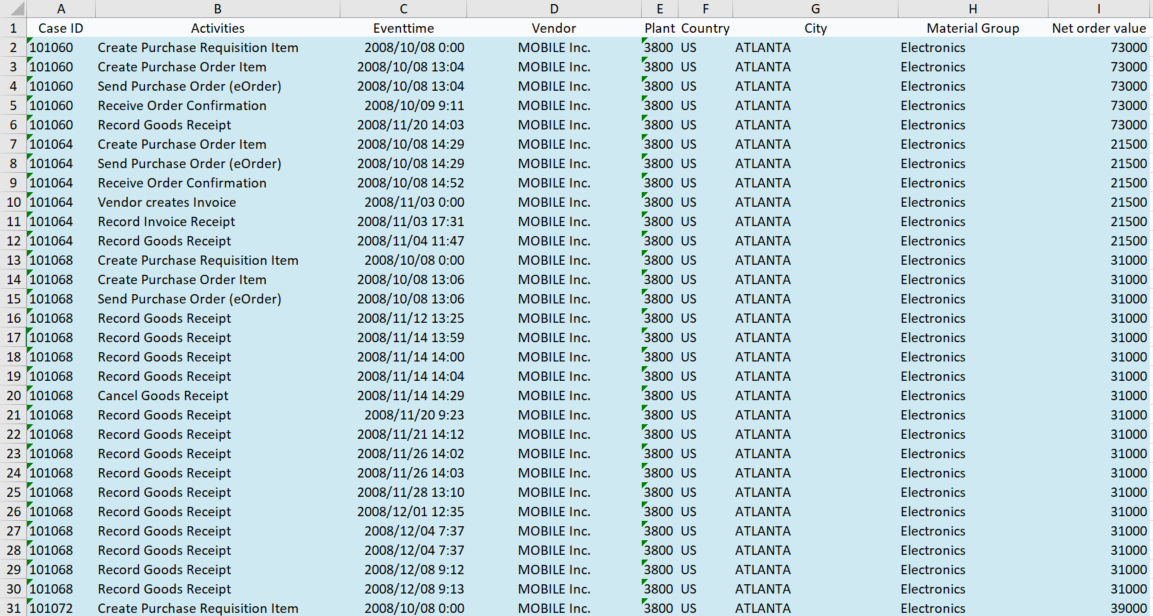Select 'Cancel Goods Receipt' cell
The height and width of the screenshot is (616, 1153).
click(218, 395)
